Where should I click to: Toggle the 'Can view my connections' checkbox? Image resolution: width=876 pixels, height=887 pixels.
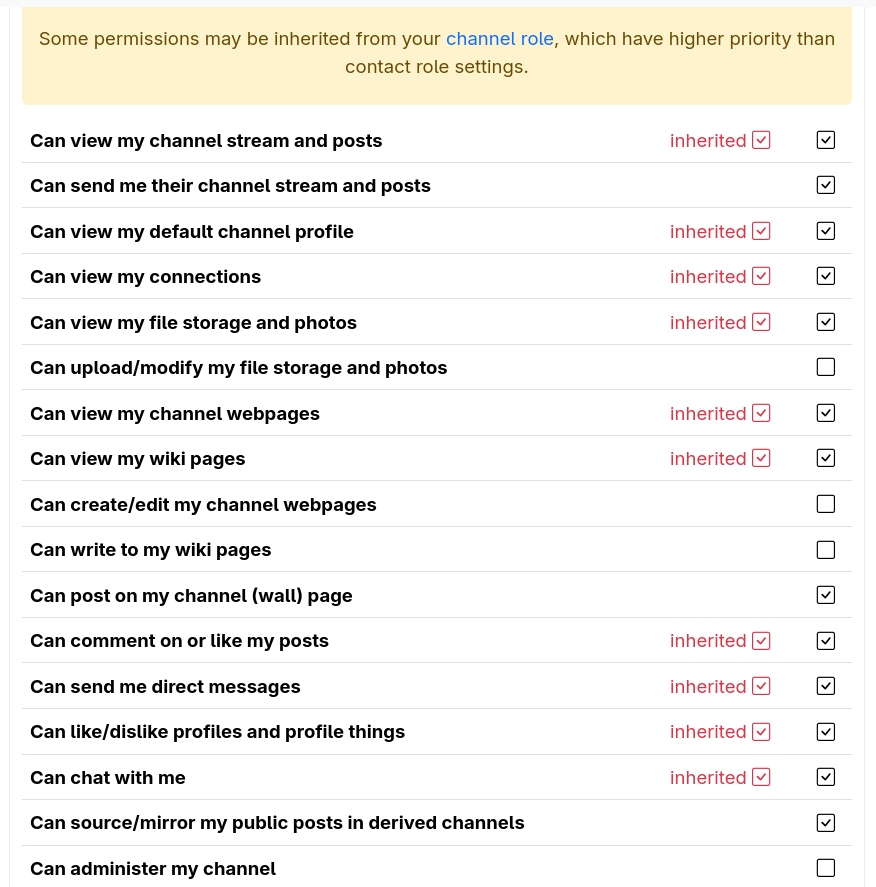tap(825, 276)
